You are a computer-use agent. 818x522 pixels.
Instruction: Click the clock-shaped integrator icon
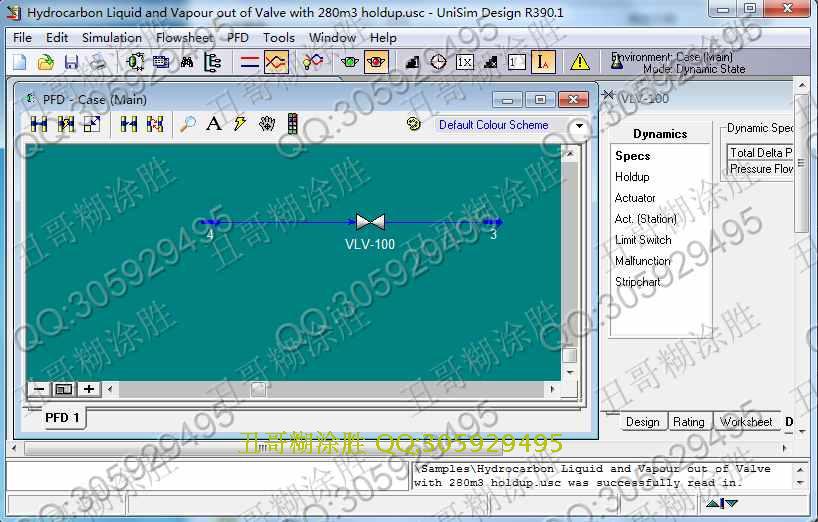(438, 62)
